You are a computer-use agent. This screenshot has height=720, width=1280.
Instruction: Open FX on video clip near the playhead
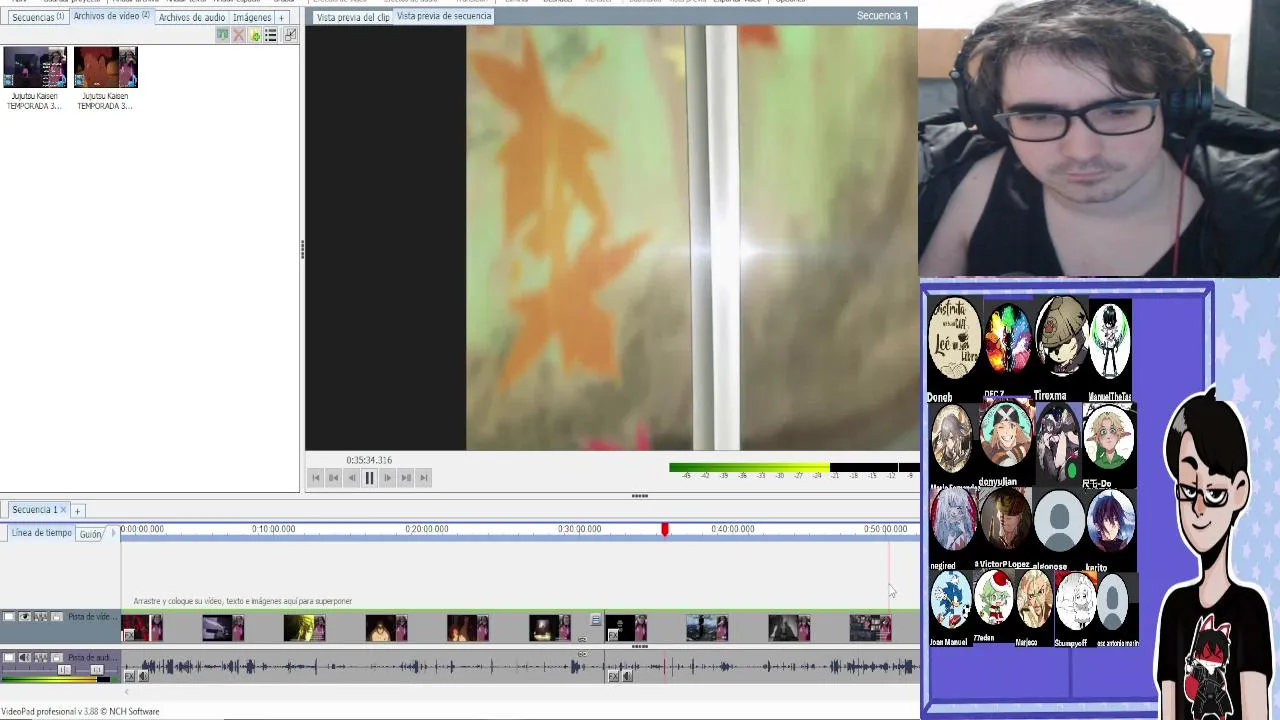[x=613, y=635]
